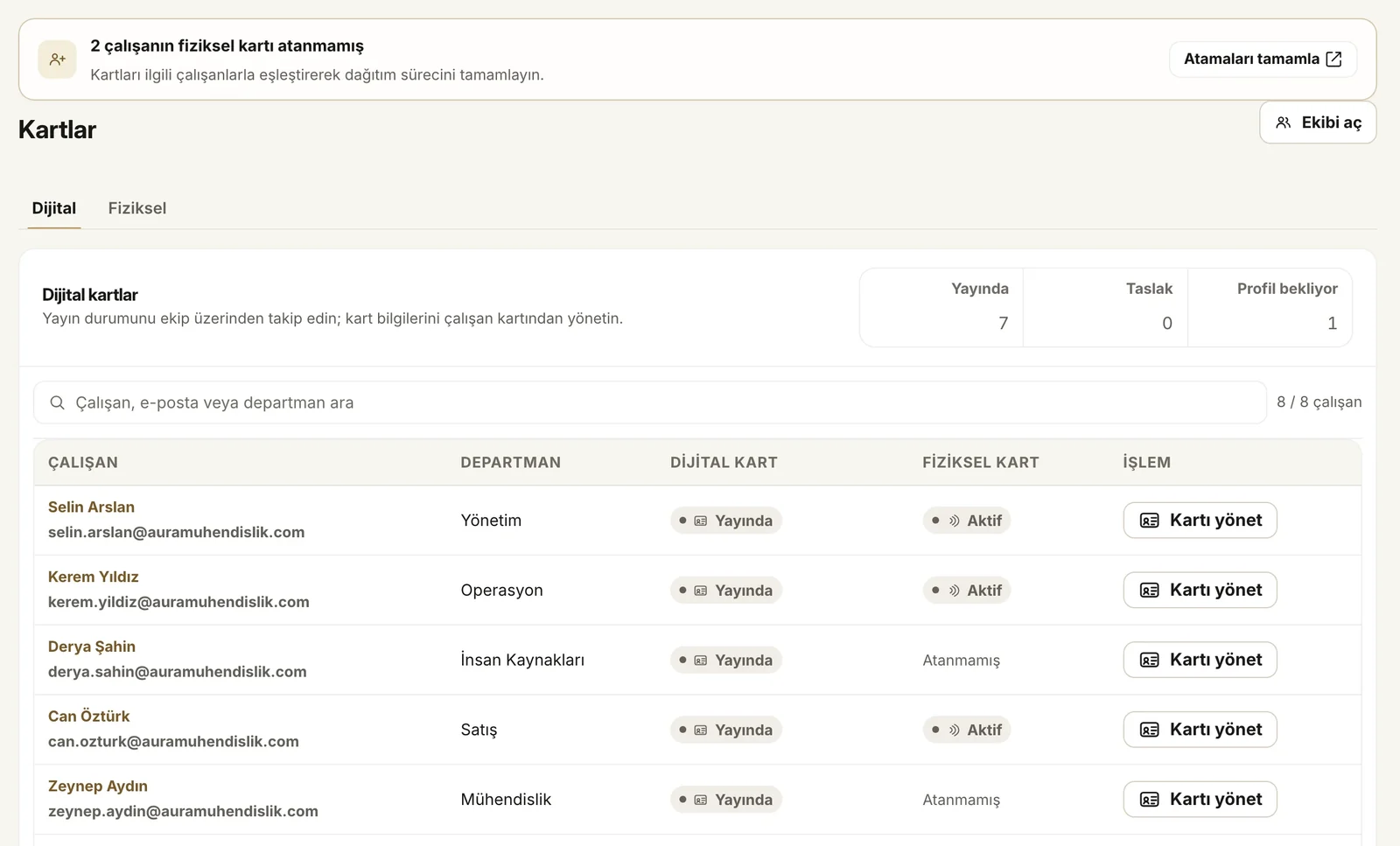
Task: Open Atamaları tamamla to finish assignments
Action: (1263, 59)
